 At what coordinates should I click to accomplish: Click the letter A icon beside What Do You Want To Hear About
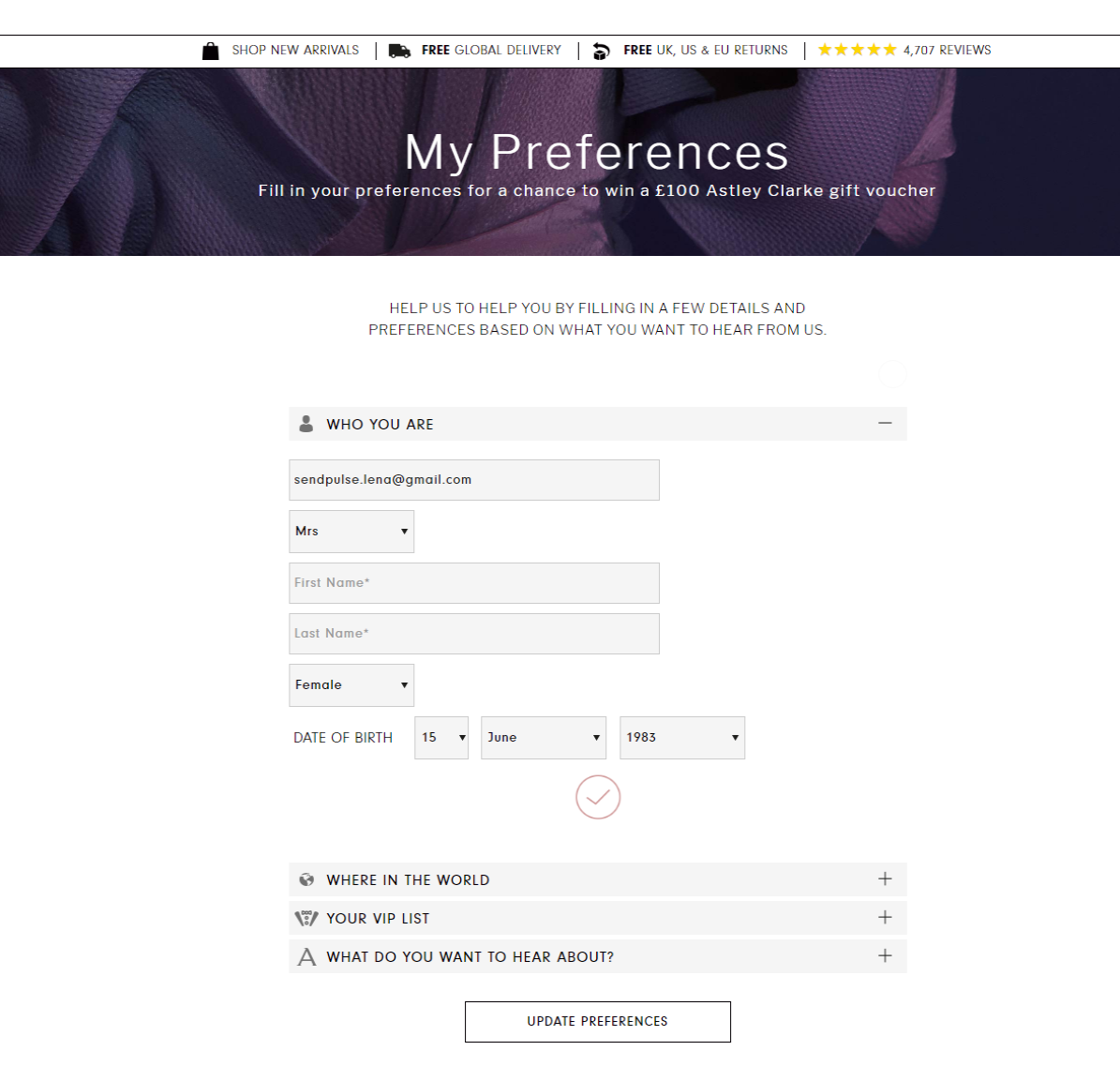tap(306, 956)
